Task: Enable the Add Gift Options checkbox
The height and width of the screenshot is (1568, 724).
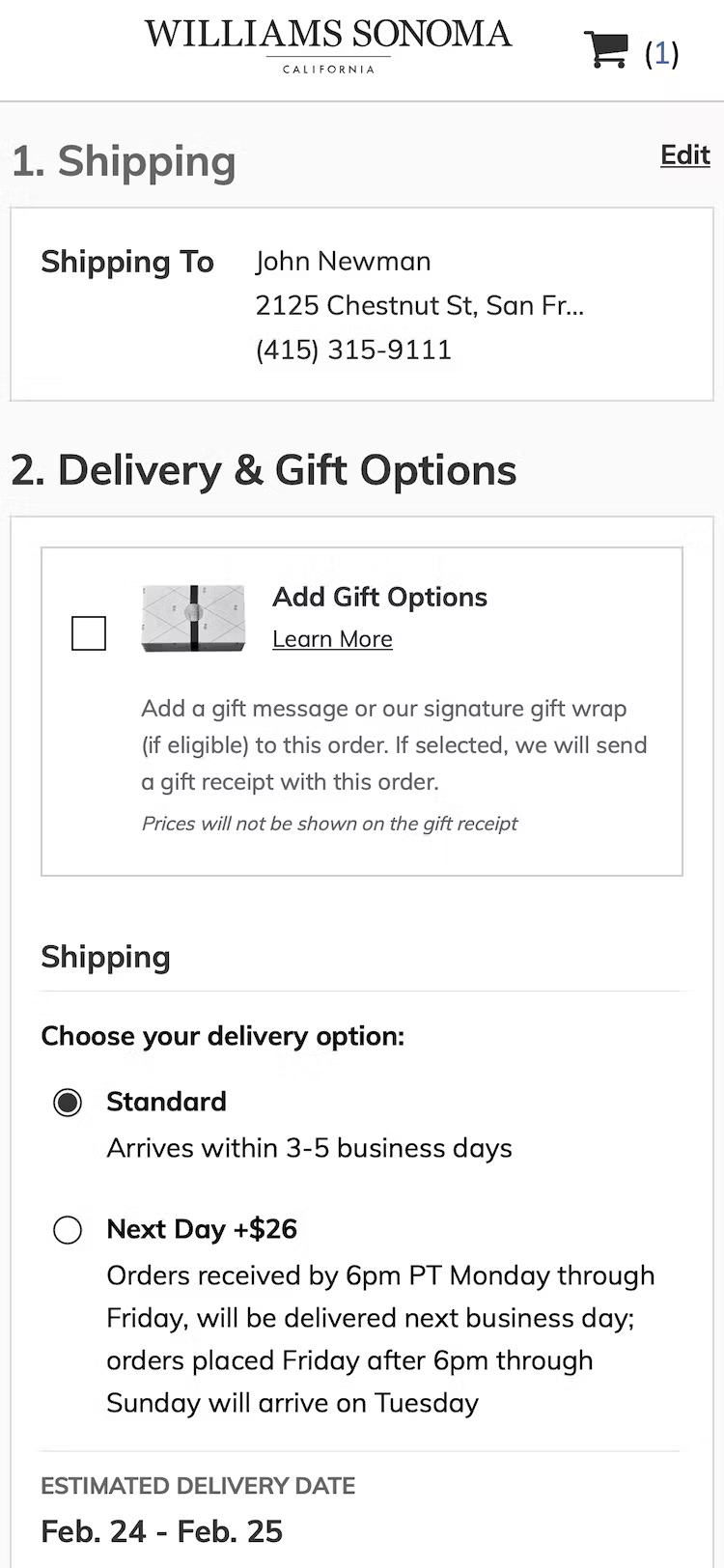Action: point(89,634)
